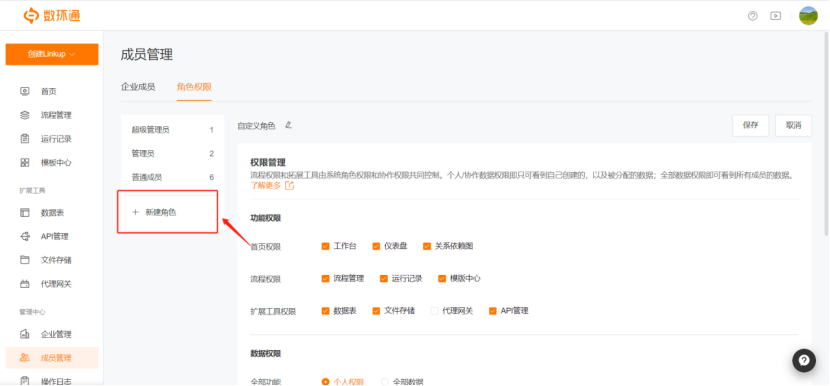Image resolution: width=830 pixels, height=386 pixels.
Task: Click the help question mark icon in header
Action: (752, 16)
